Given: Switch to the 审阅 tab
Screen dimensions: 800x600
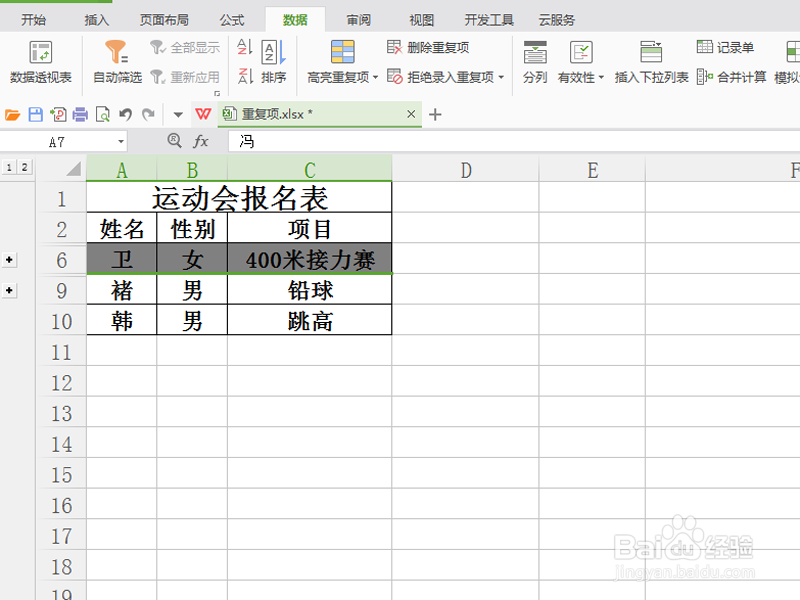Looking at the screenshot, I should 359,20.
